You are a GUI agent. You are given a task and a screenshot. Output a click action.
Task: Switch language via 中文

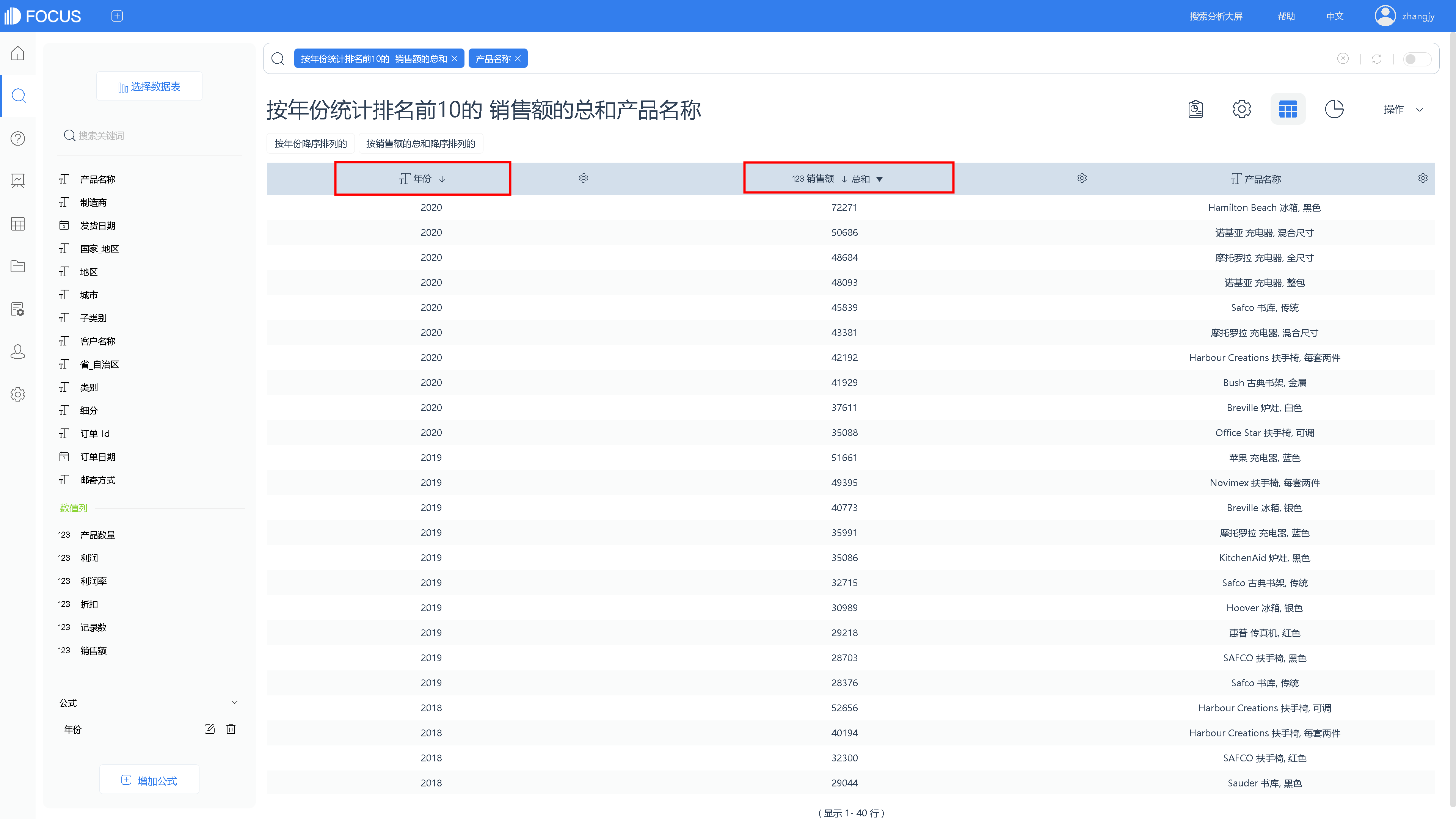(1335, 16)
